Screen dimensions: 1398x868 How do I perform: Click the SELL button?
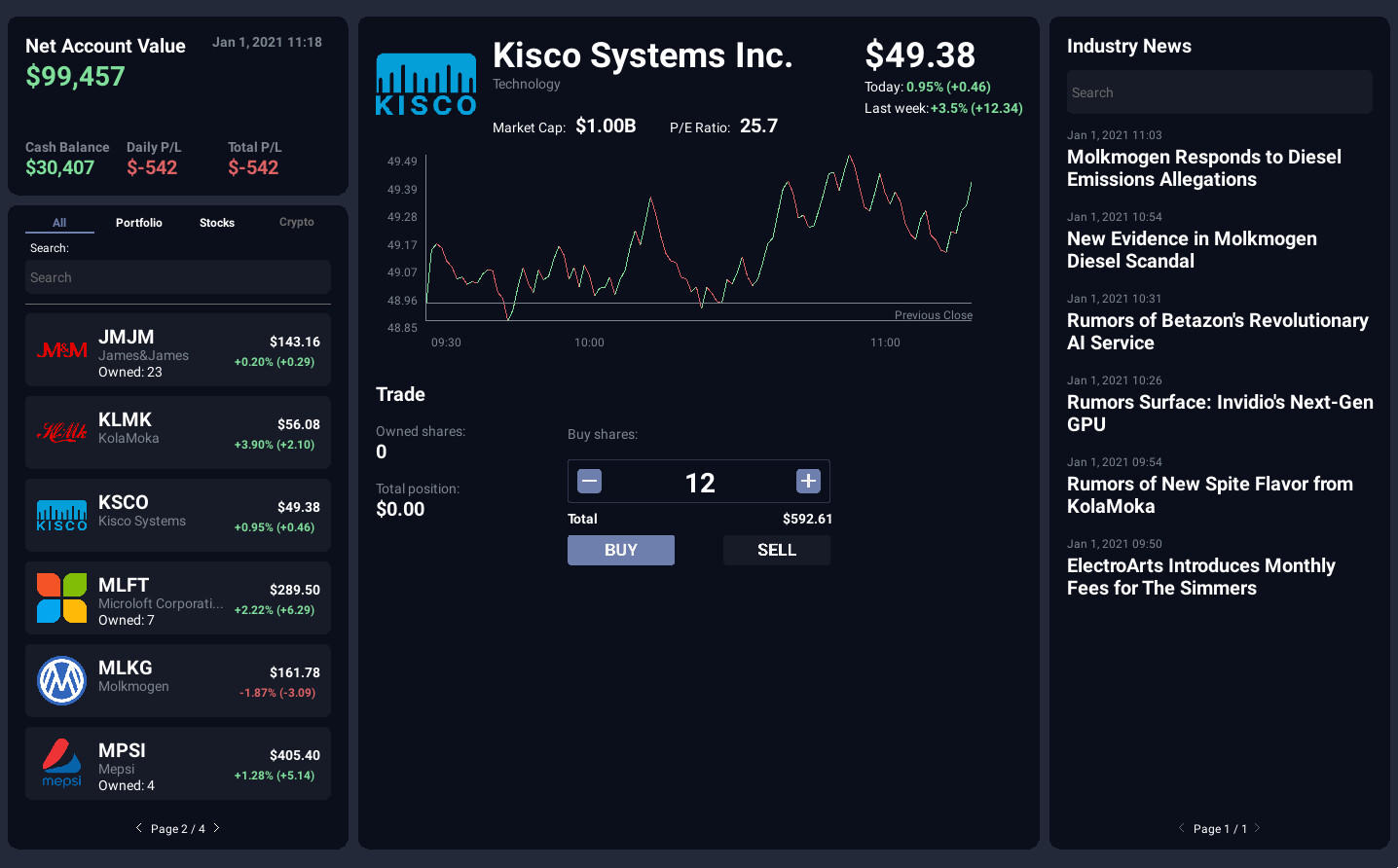(x=776, y=550)
